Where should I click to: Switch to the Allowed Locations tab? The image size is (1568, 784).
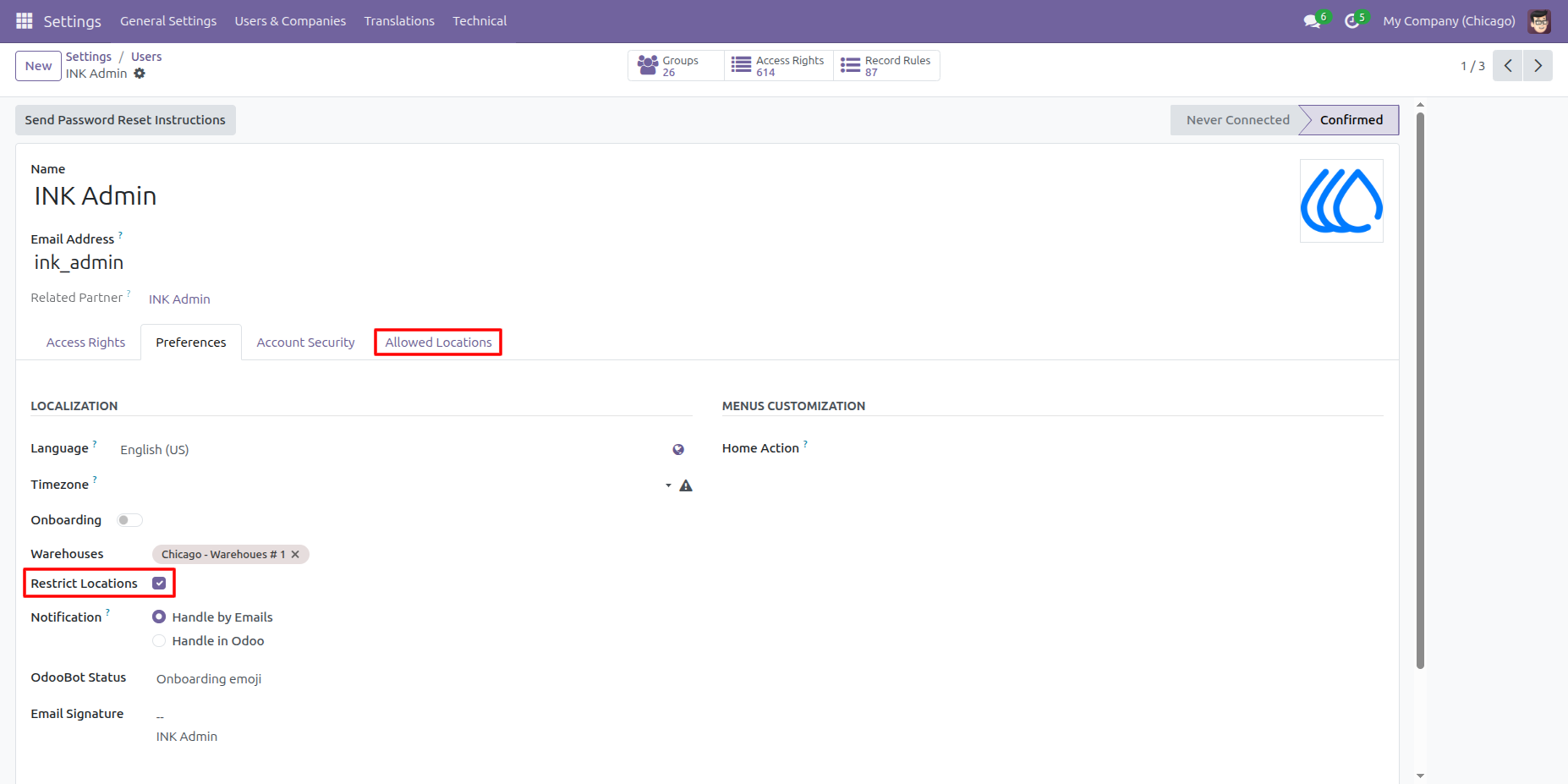(438, 343)
